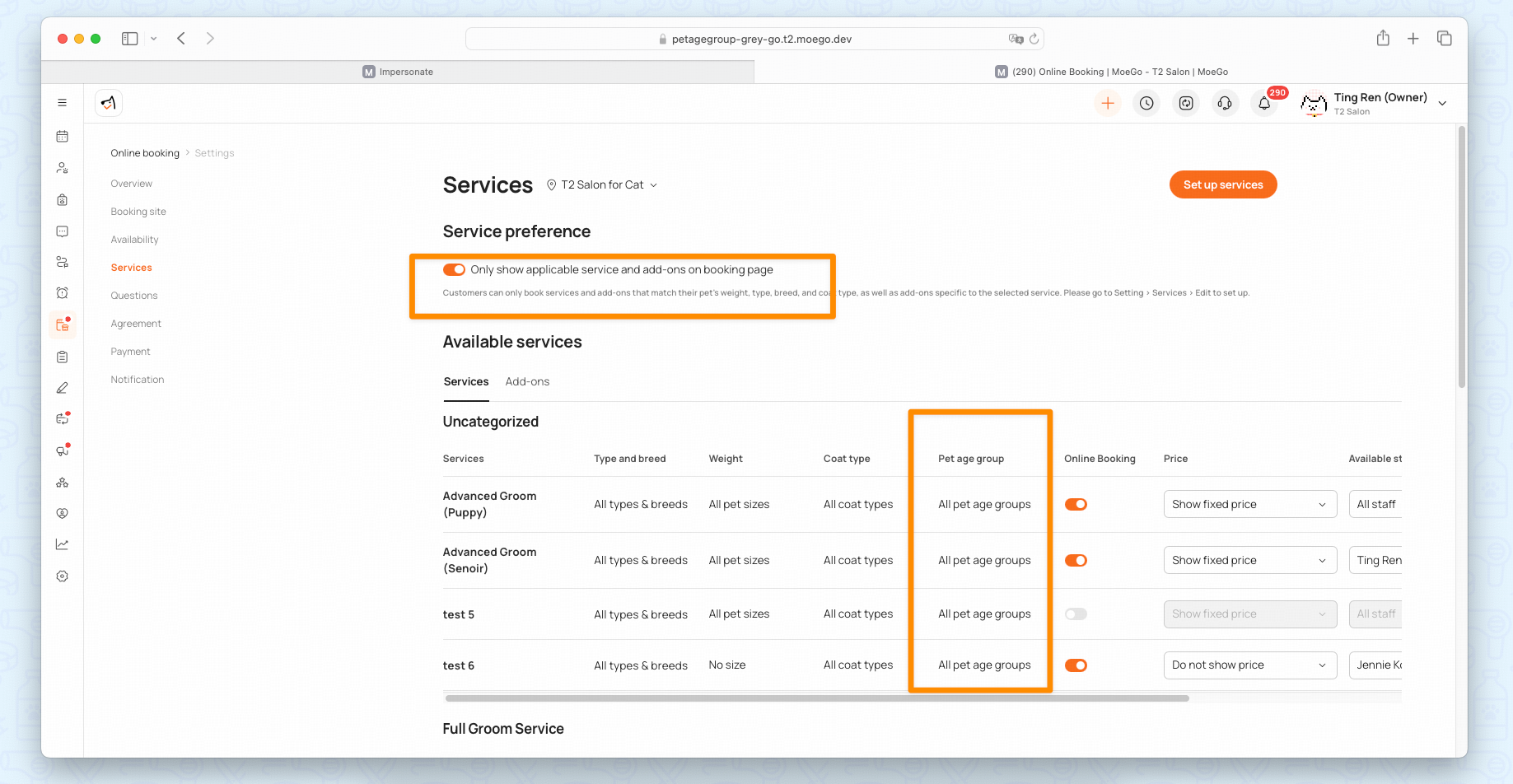Go to Online booking breadcrumb link
Screen dimensions: 1513x784
[x=145, y=153]
